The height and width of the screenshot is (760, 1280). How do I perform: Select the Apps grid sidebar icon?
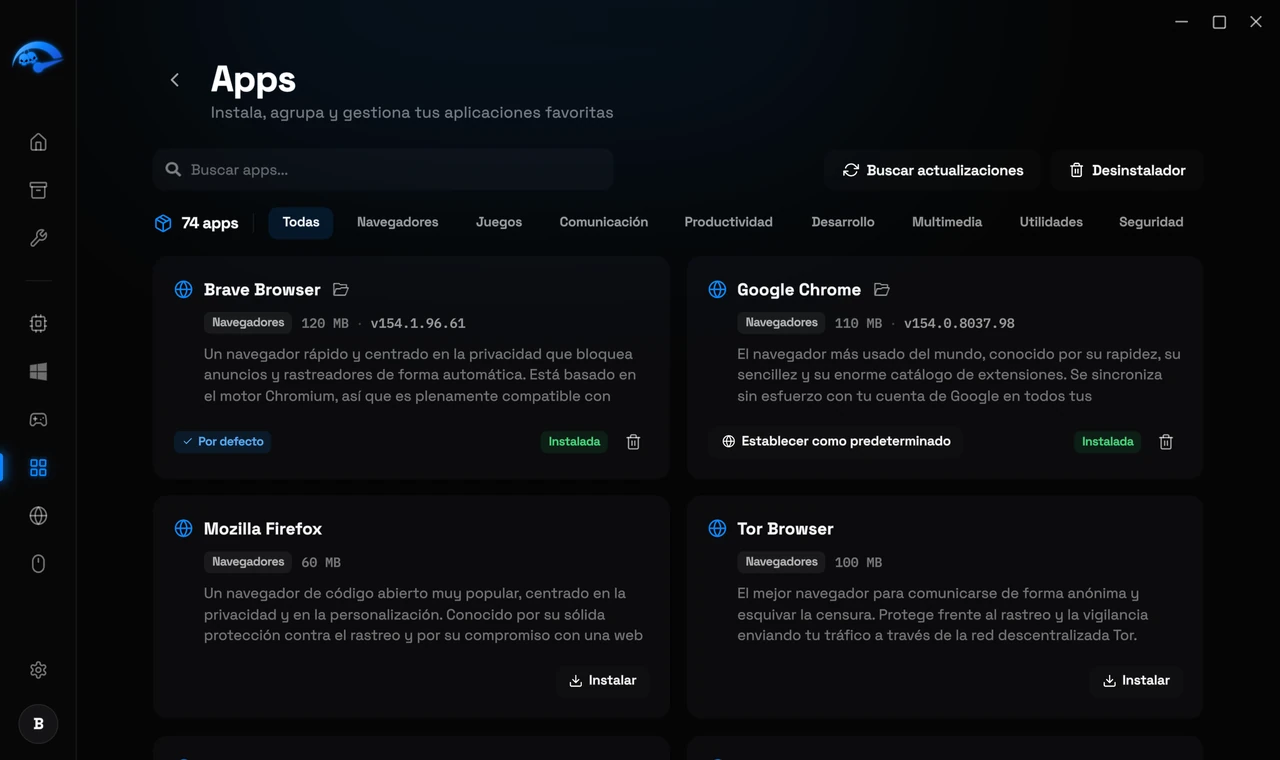38,468
